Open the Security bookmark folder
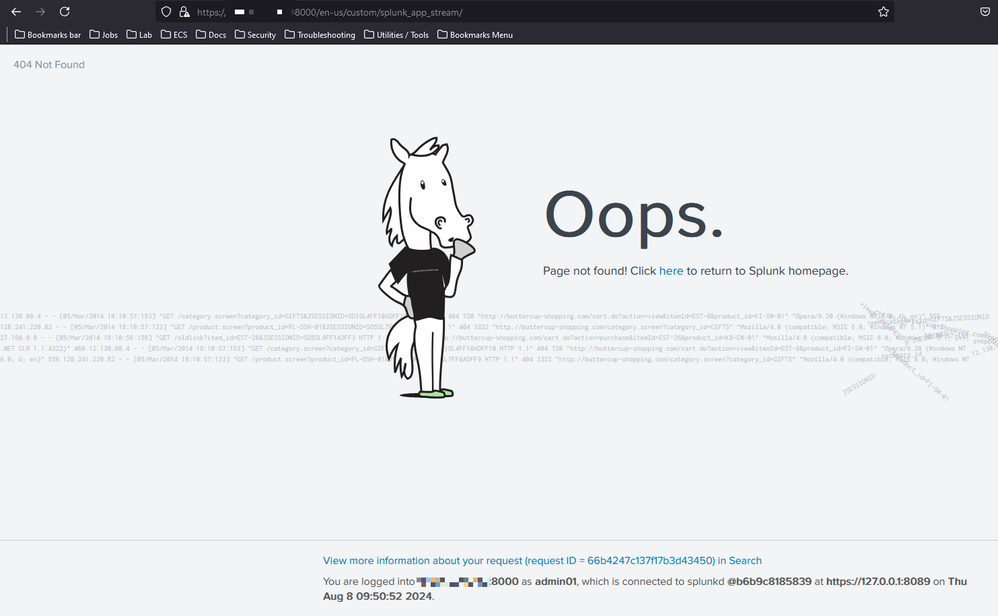This screenshot has width=998, height=616. tap(255, 34)
